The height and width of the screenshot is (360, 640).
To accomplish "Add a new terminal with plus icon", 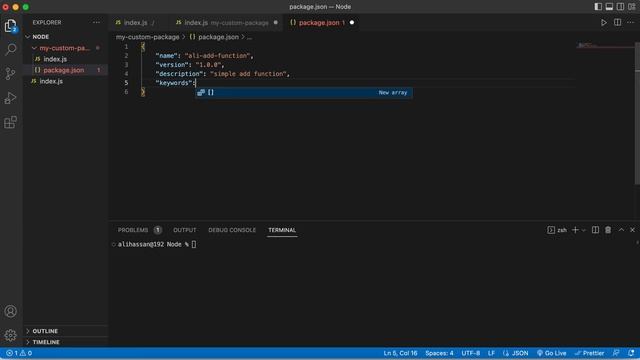I will point(575,230).
